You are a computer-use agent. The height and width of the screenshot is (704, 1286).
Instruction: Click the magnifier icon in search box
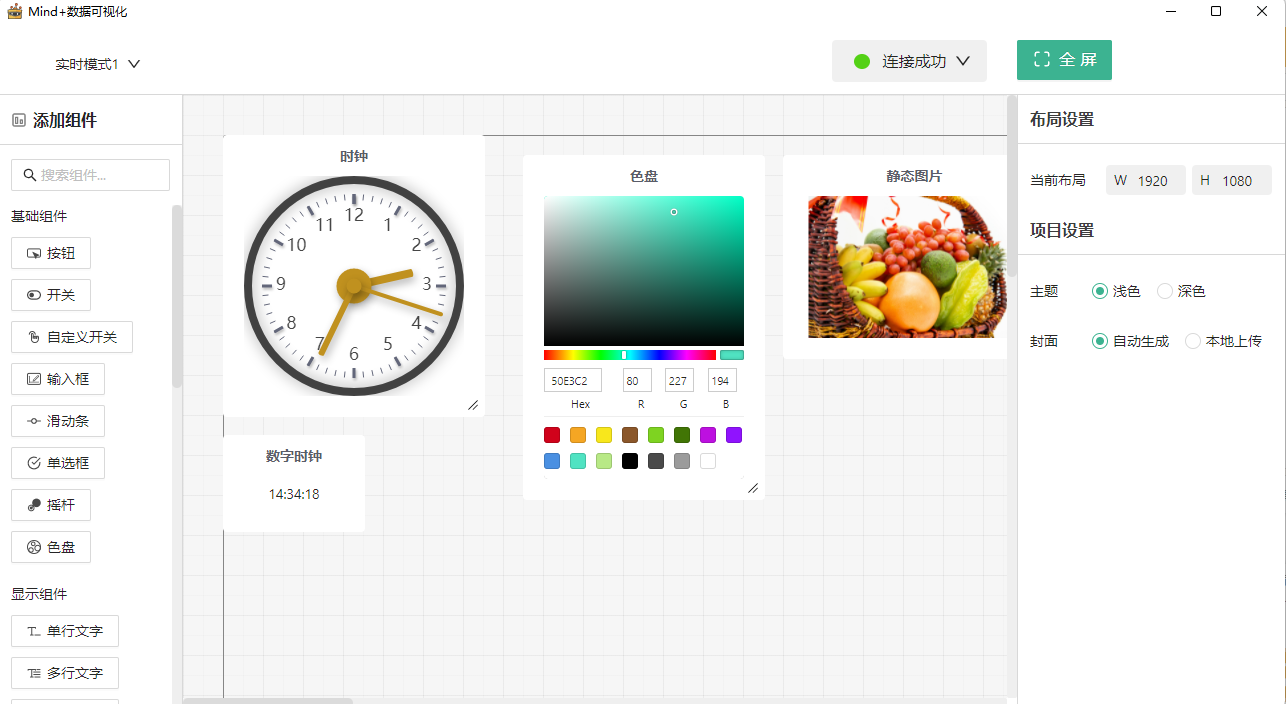click(x=29, y=175)
